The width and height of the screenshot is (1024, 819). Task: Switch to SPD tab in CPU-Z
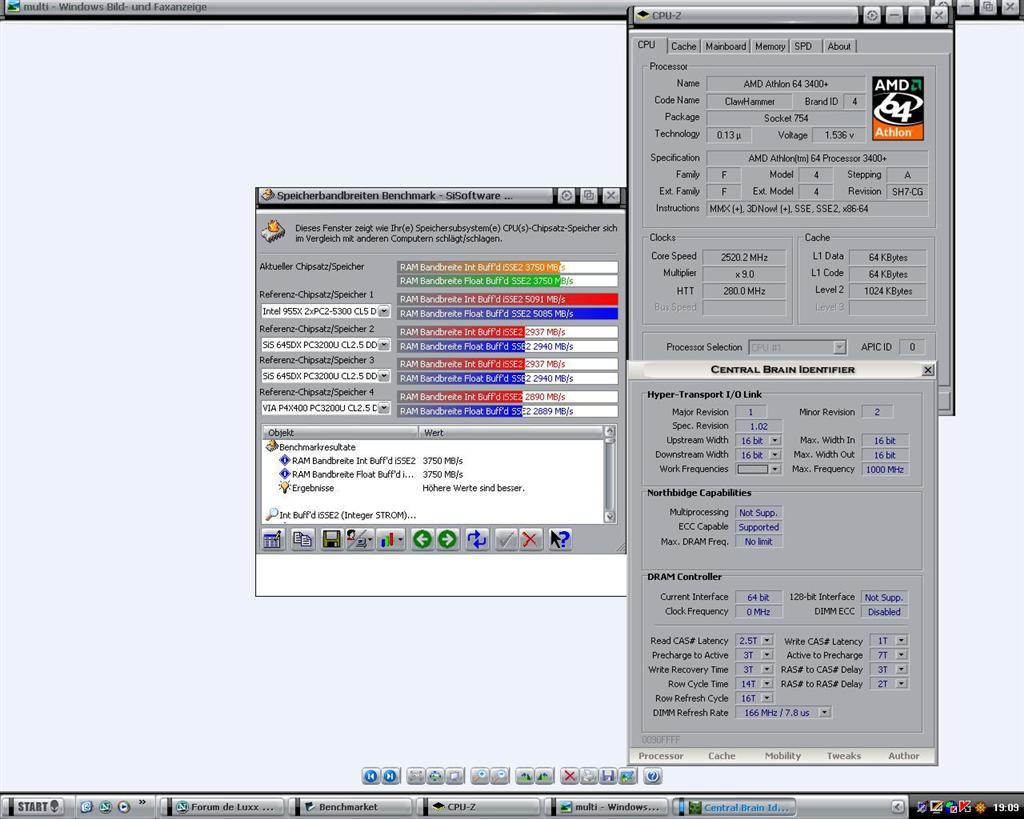pyautogui.click(x=803, y=46)
